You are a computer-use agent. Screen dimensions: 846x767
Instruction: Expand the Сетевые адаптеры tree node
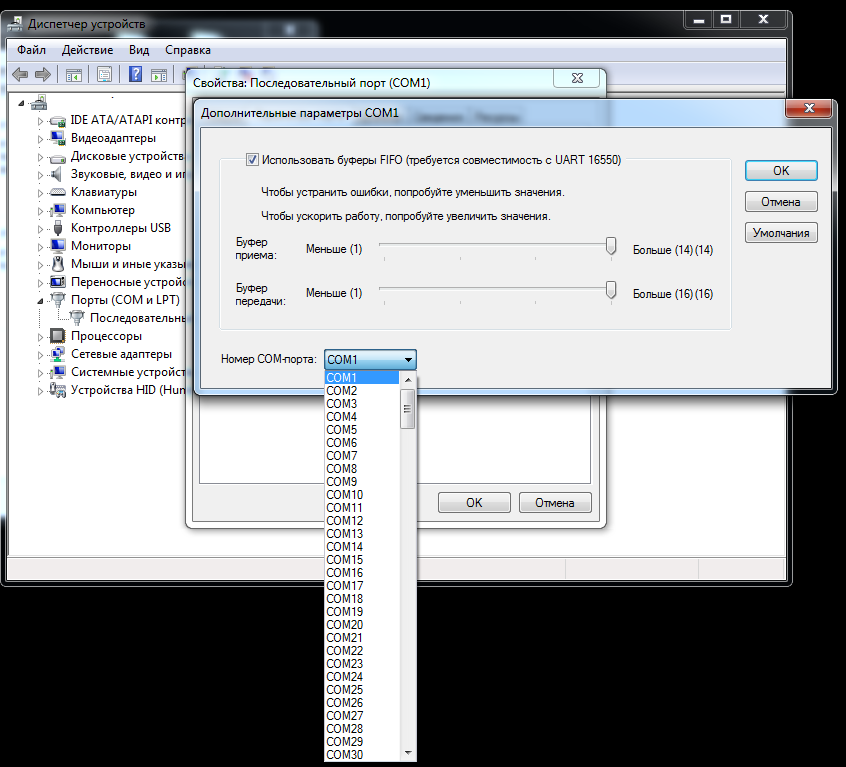click(x=40, y=355)
